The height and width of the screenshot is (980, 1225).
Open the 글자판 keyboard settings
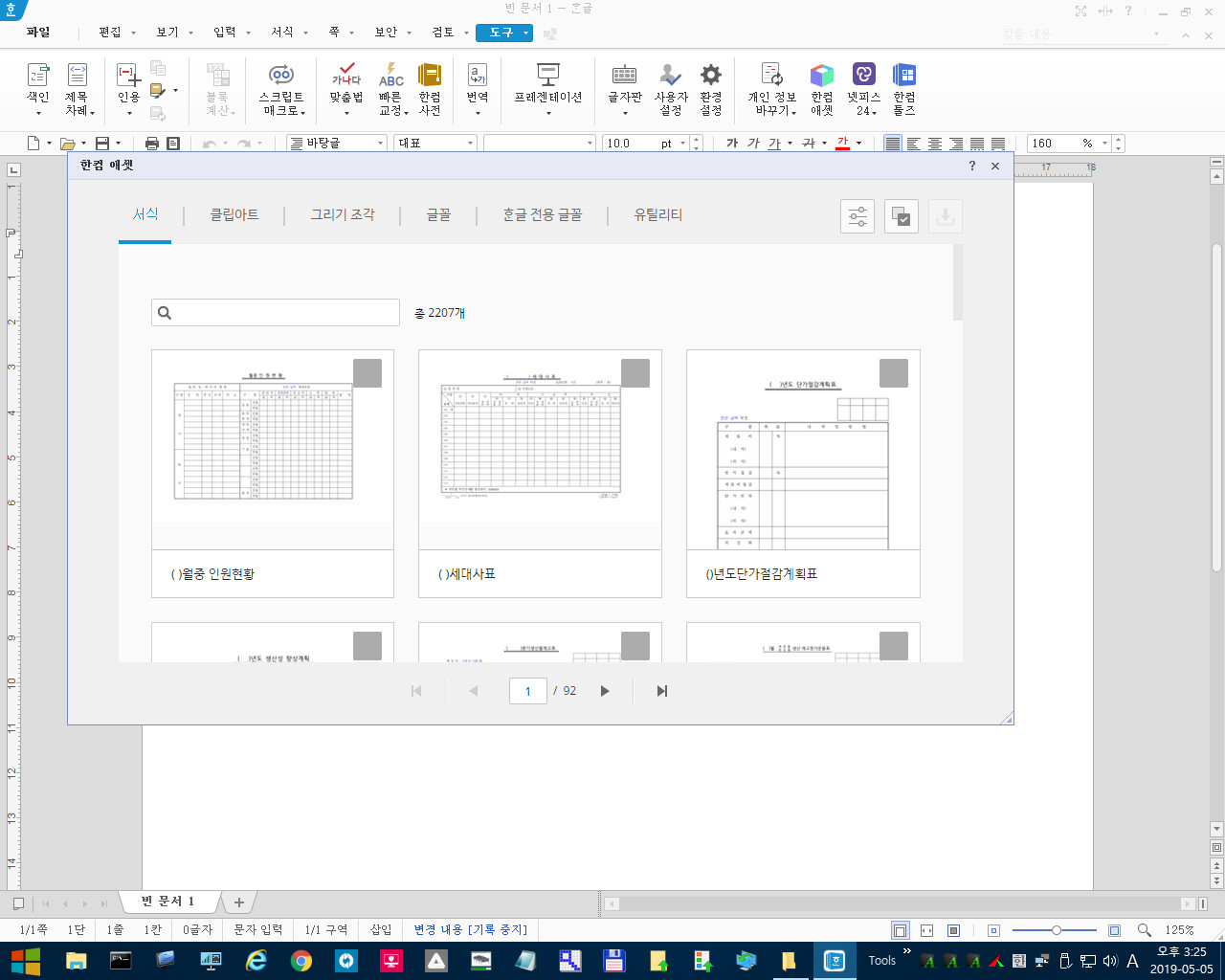point(625,89)
